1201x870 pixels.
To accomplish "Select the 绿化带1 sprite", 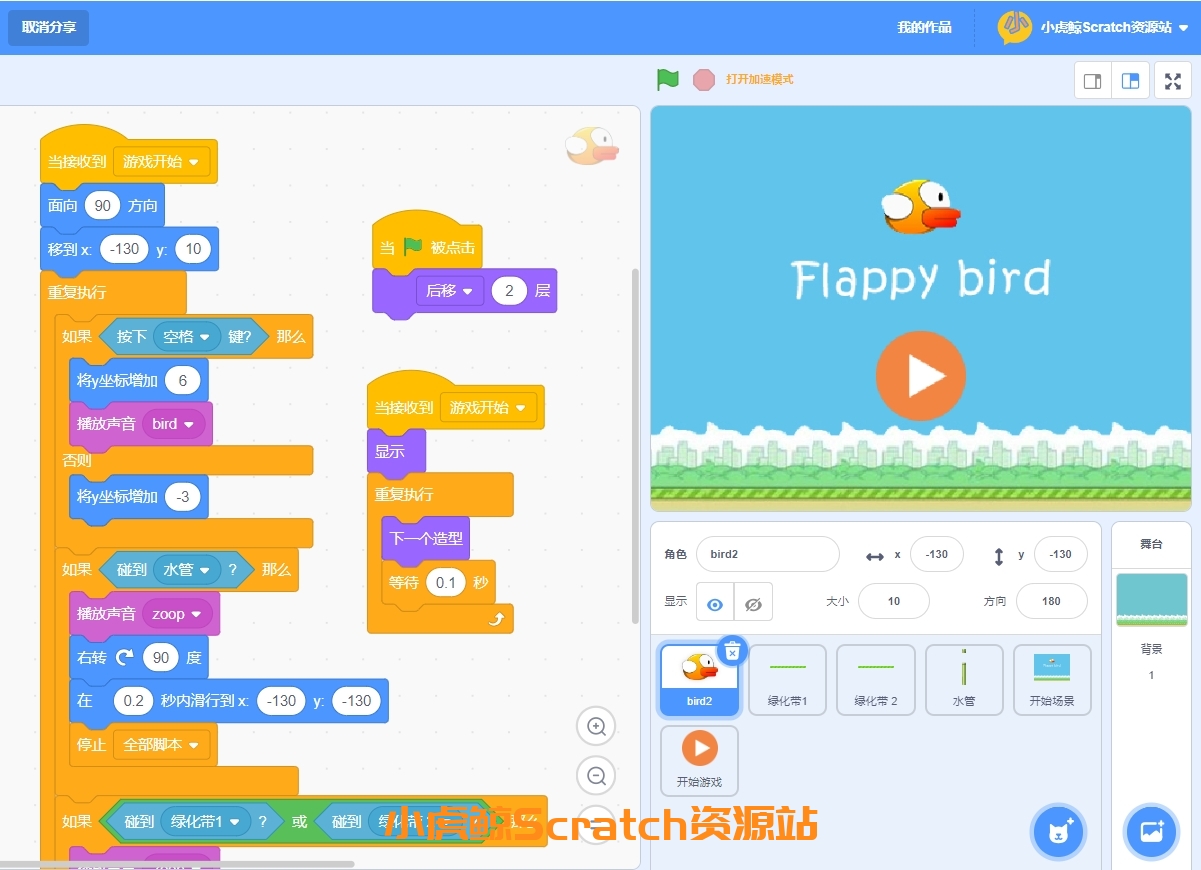I will (787, 680).
